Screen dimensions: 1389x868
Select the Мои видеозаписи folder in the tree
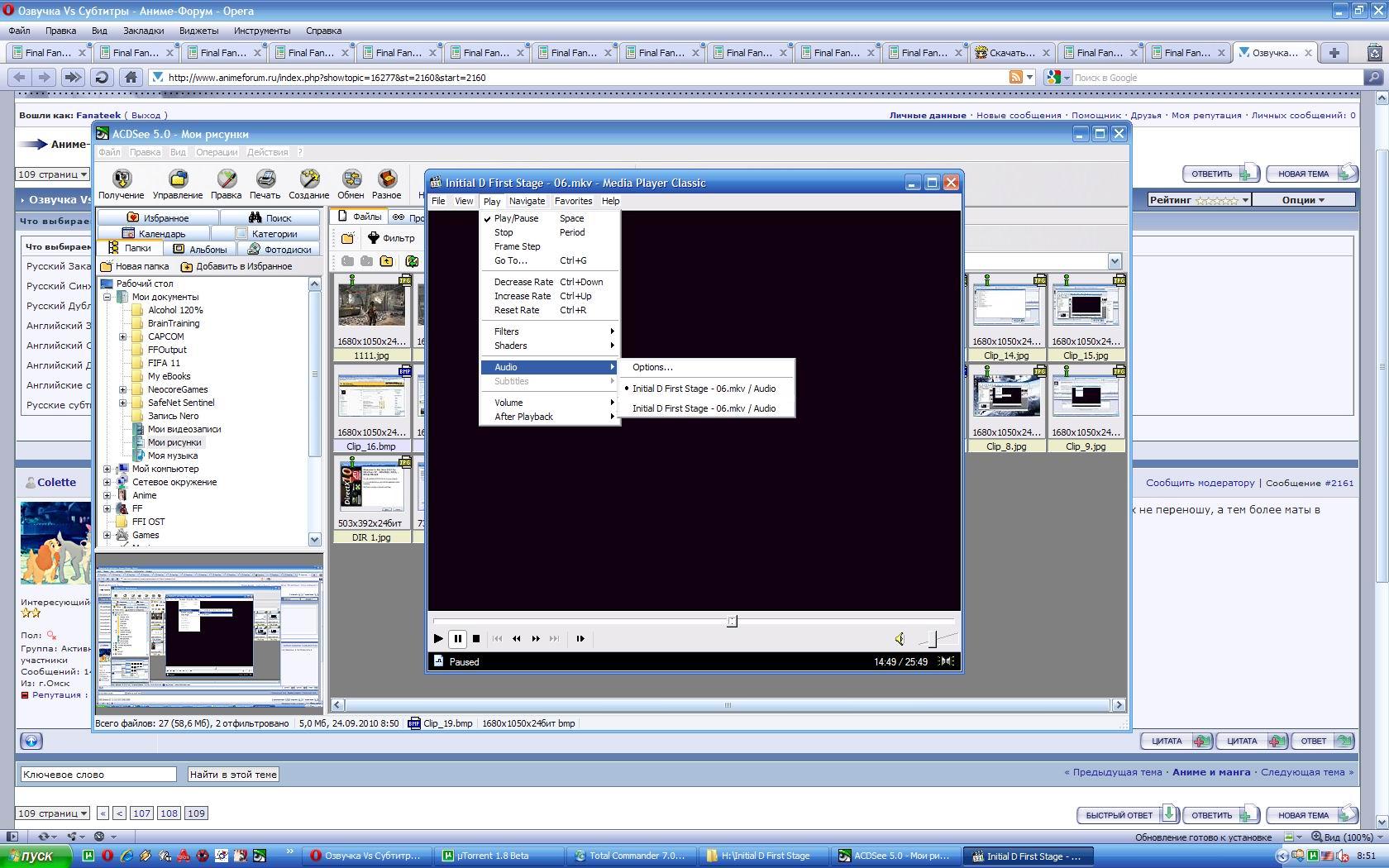(184, 429)
